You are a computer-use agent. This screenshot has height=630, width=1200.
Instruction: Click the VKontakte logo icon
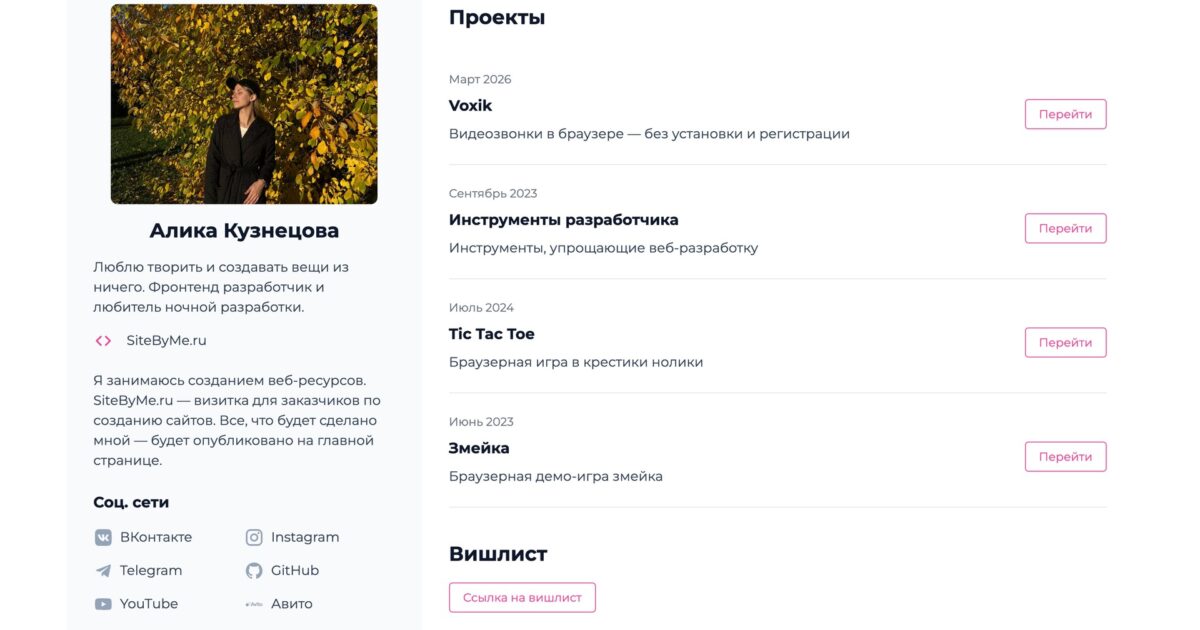coord(103,537)
